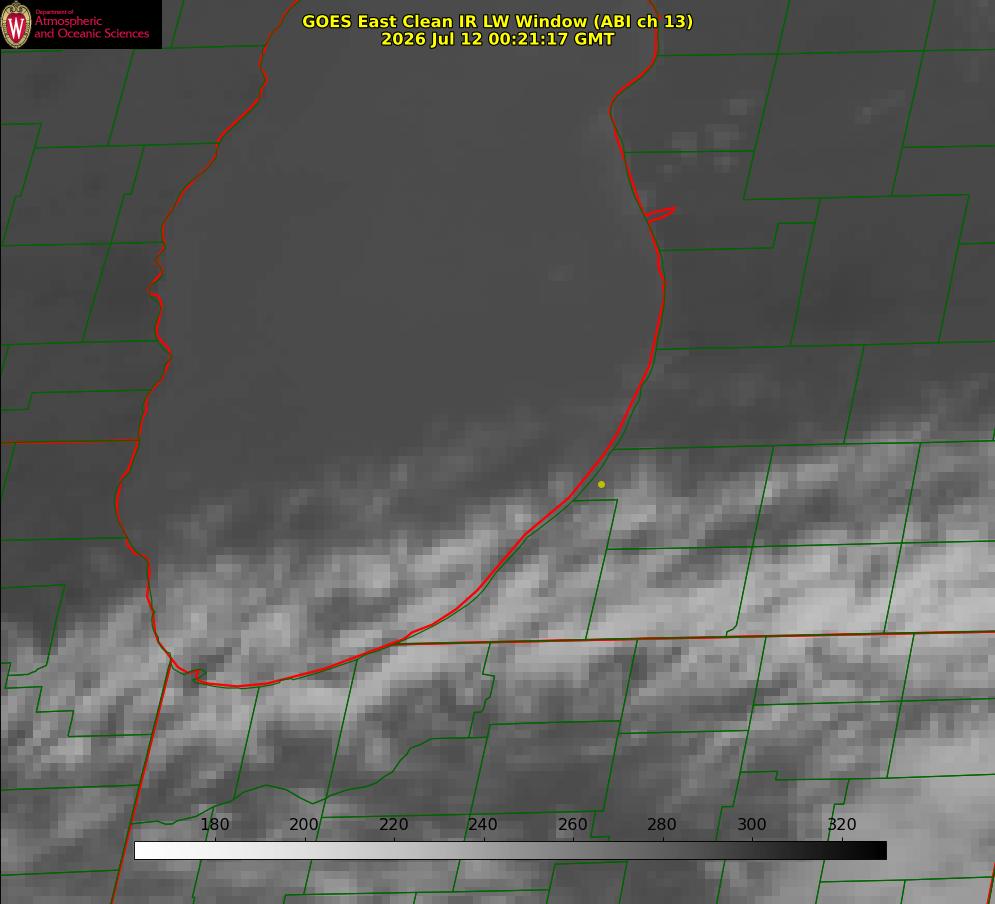The height and width of the screenshot is (904, 995).
Task: Click the '300' colorbar label
Action: (x=752, y=824)
